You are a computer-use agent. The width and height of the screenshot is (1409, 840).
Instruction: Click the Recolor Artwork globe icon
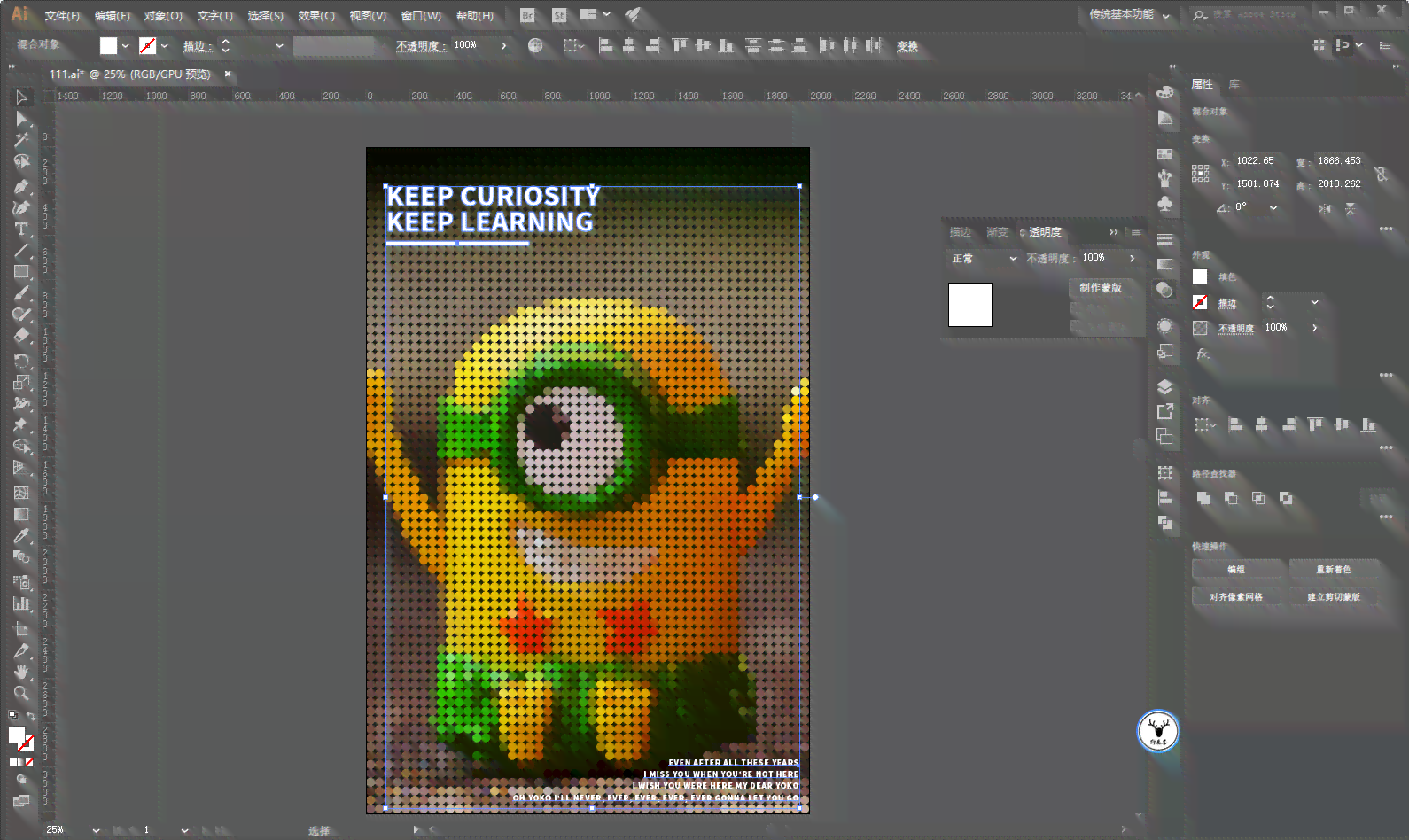[x=535, y=45]
